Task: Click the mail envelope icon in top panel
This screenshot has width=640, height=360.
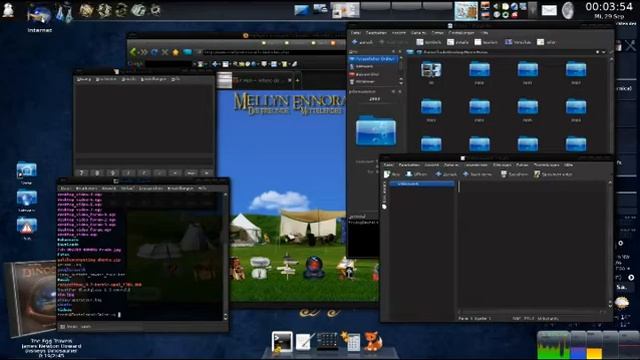Action: click(549, 11)
